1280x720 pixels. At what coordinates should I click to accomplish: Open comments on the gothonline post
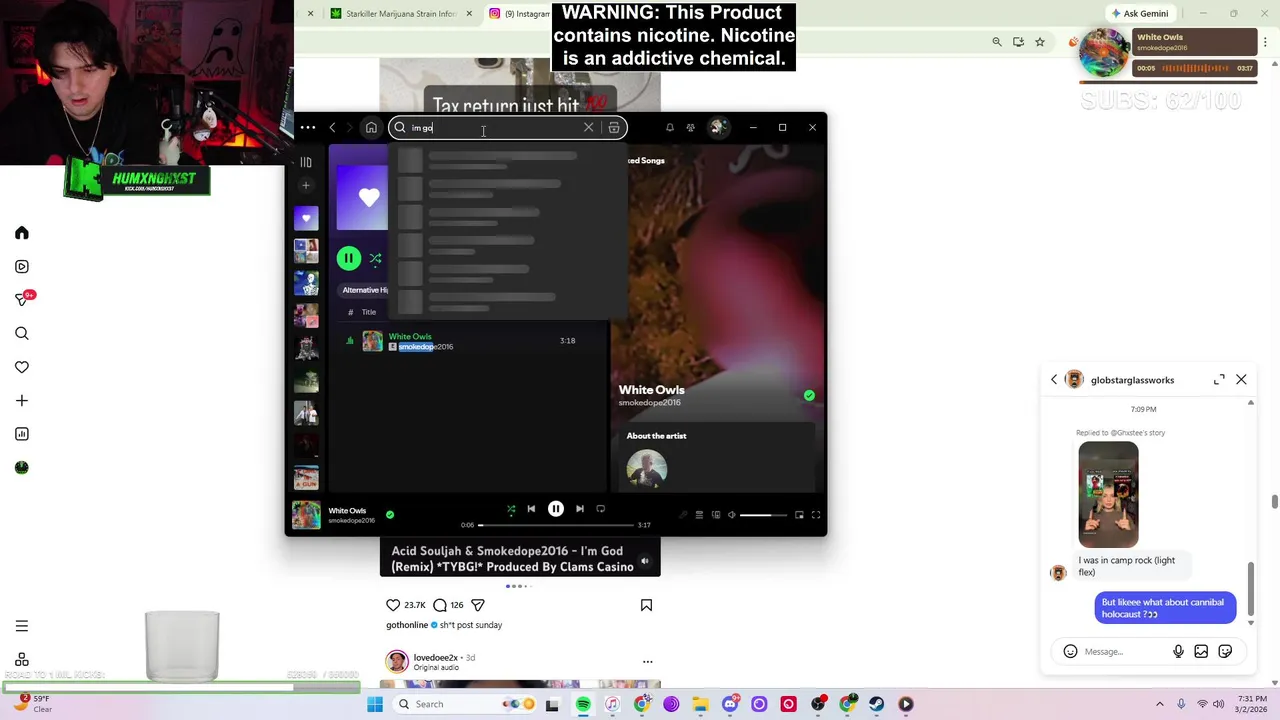(439, 605)
